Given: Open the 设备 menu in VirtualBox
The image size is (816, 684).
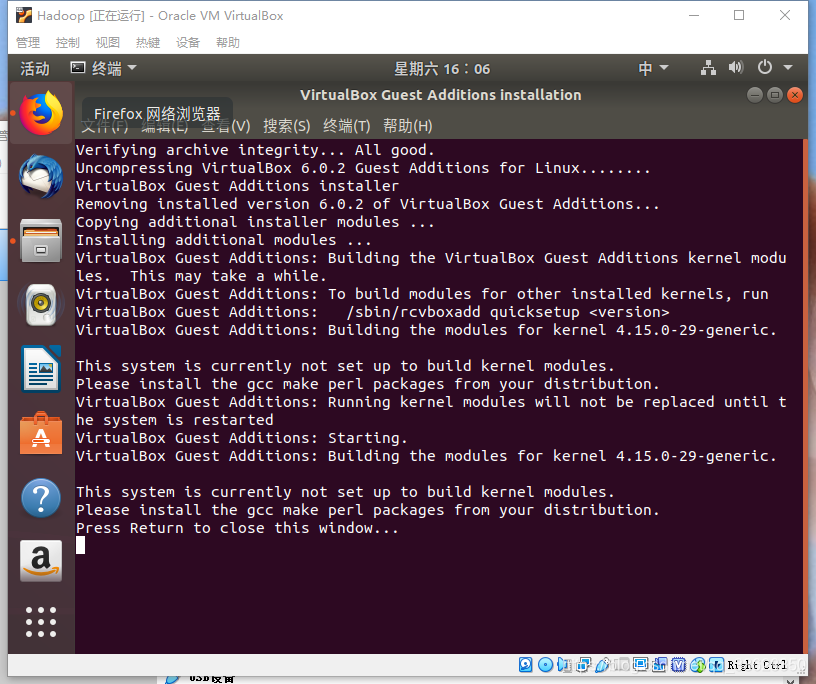Looking at the screenshot, I should coord(188,43).
